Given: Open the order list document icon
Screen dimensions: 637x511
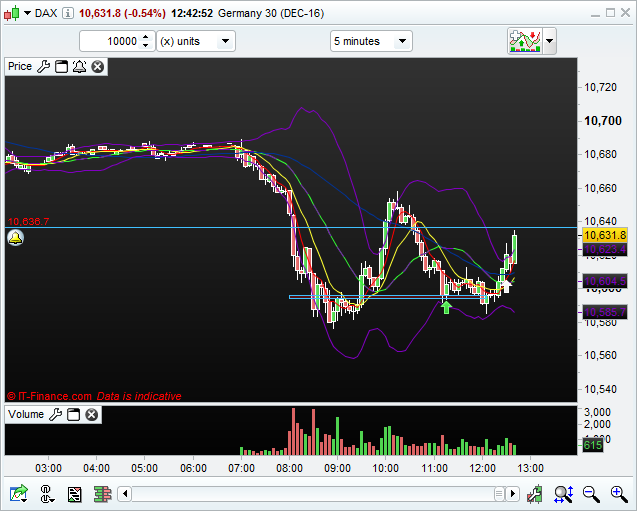Looking at the screenshot, I should click(x=74, y=494).
